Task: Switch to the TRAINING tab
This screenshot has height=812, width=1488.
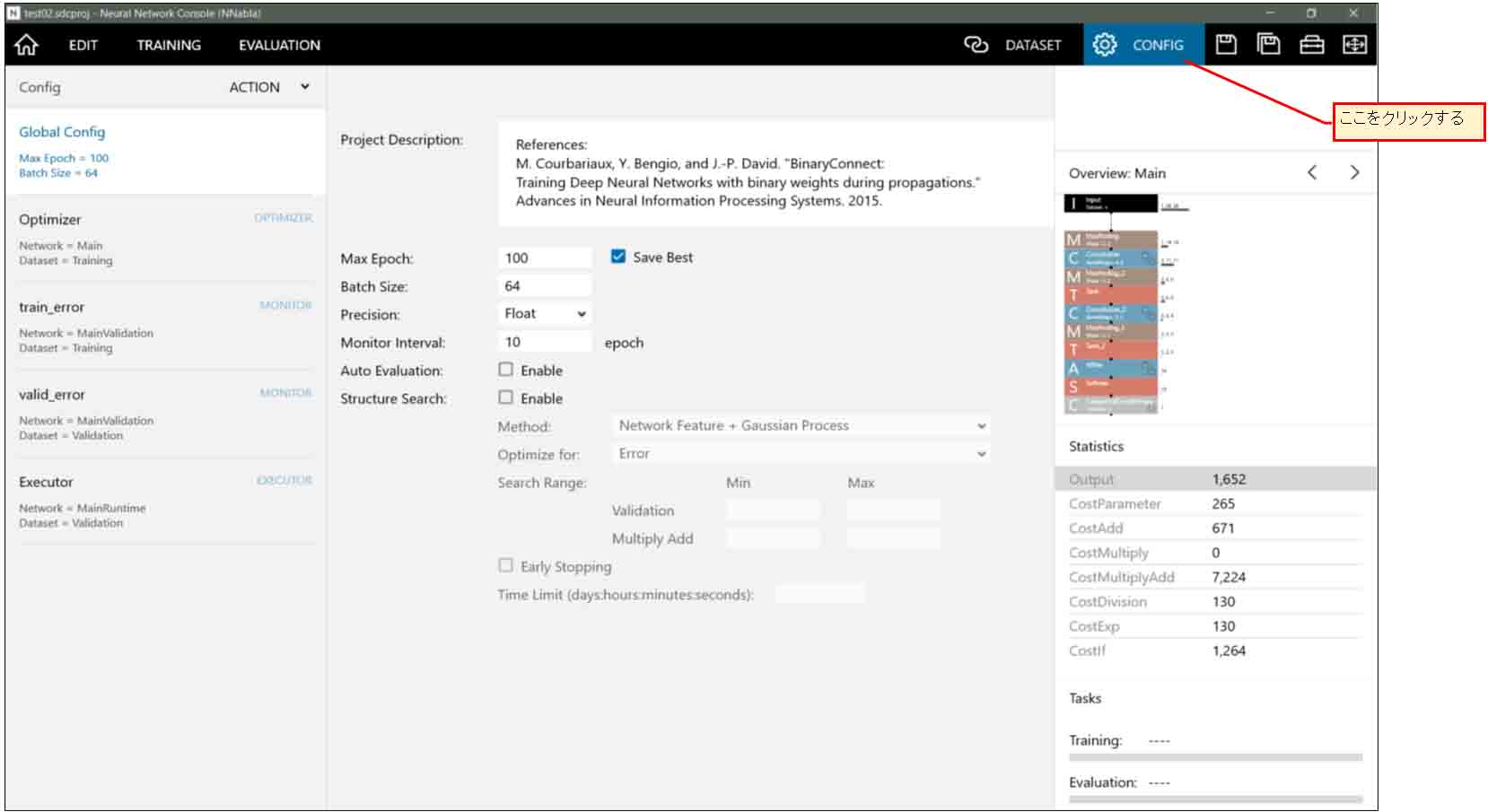Action: click(x=169, y=45)
